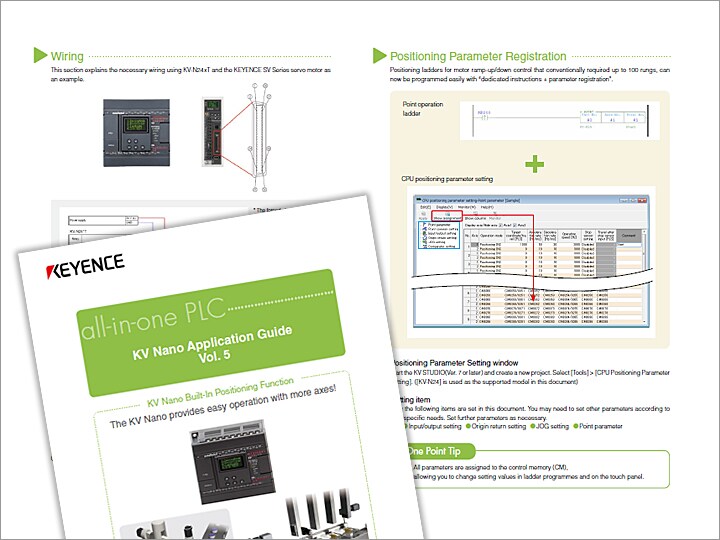Select Point parameter flag icon in tree
The image size is (720, 540).
pos(424,225)
